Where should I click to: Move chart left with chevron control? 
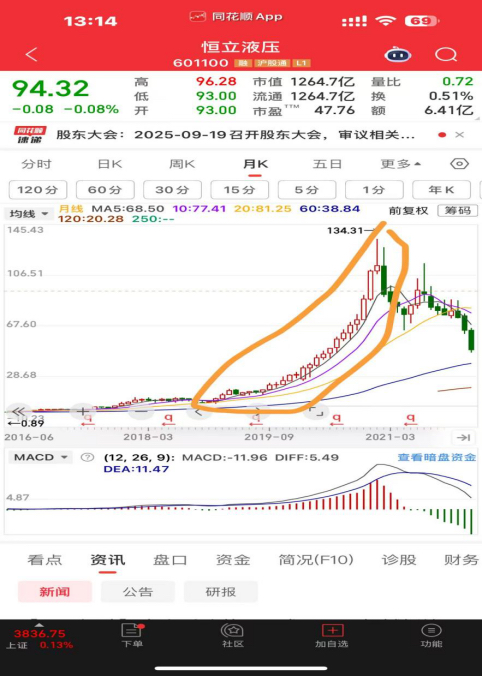(x=199, y=412)
